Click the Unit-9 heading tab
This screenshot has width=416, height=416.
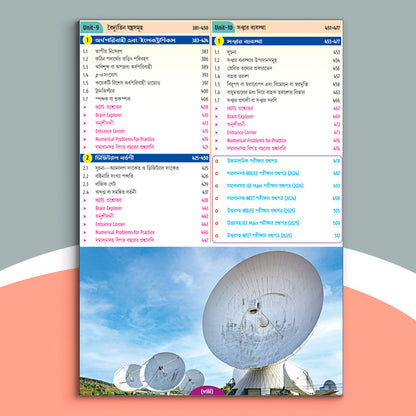tap(91, 27)
